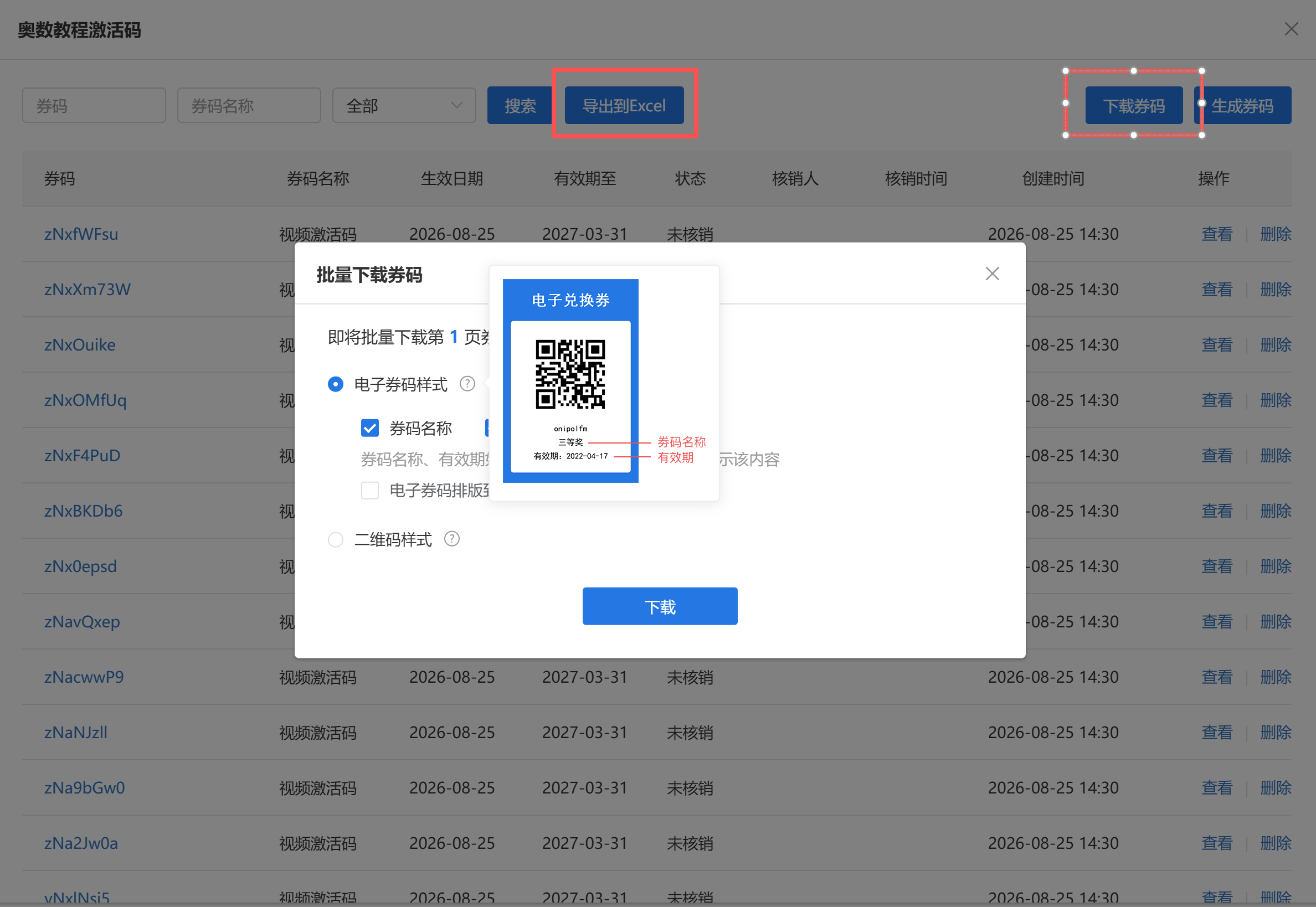Screen dimensions: 1316x907
Task: Click 查看 in the zNxfWFsu row
Action: click(x=1216, y=234)
